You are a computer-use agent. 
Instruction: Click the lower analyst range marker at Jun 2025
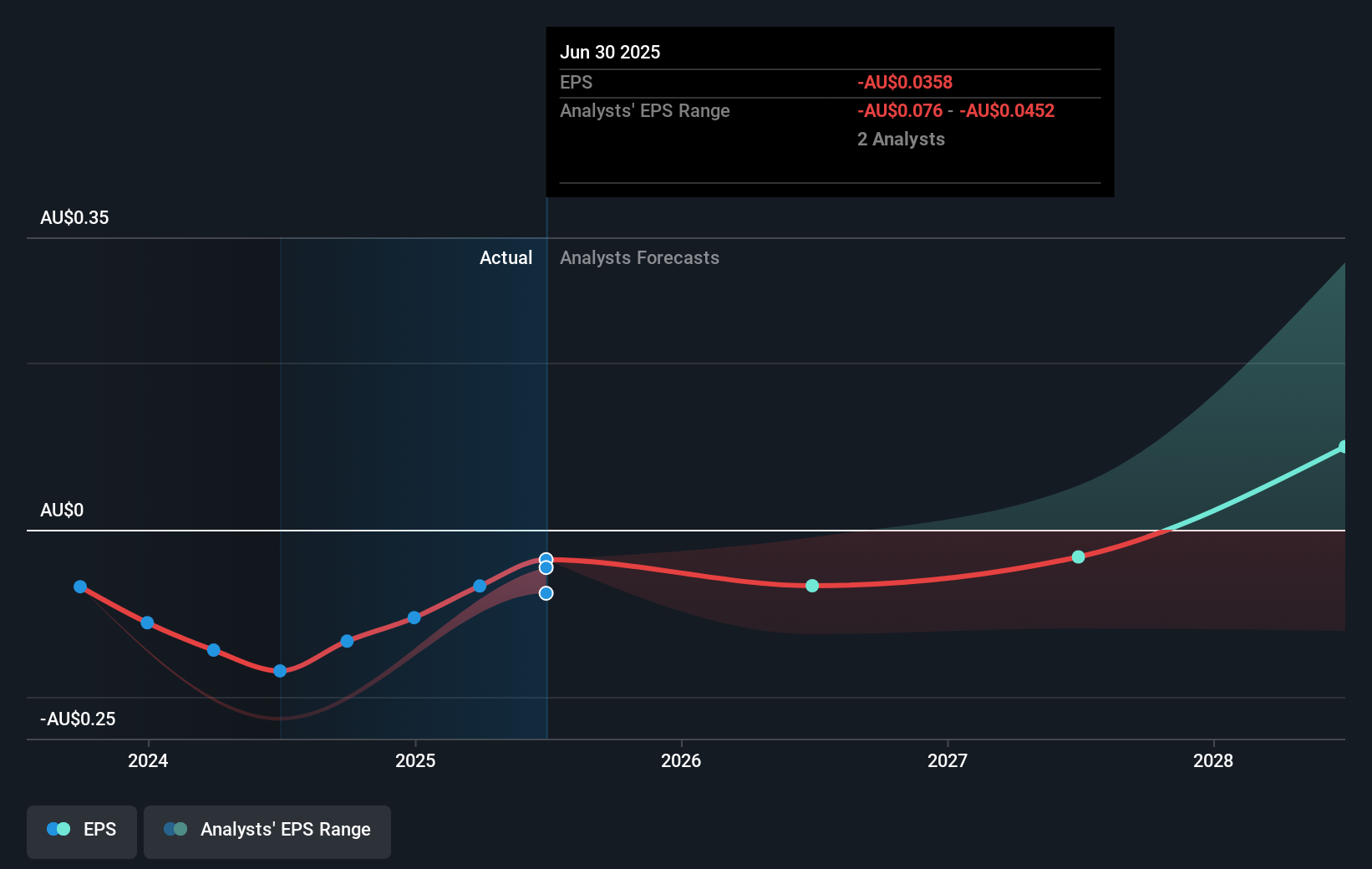tap(546, 593)
